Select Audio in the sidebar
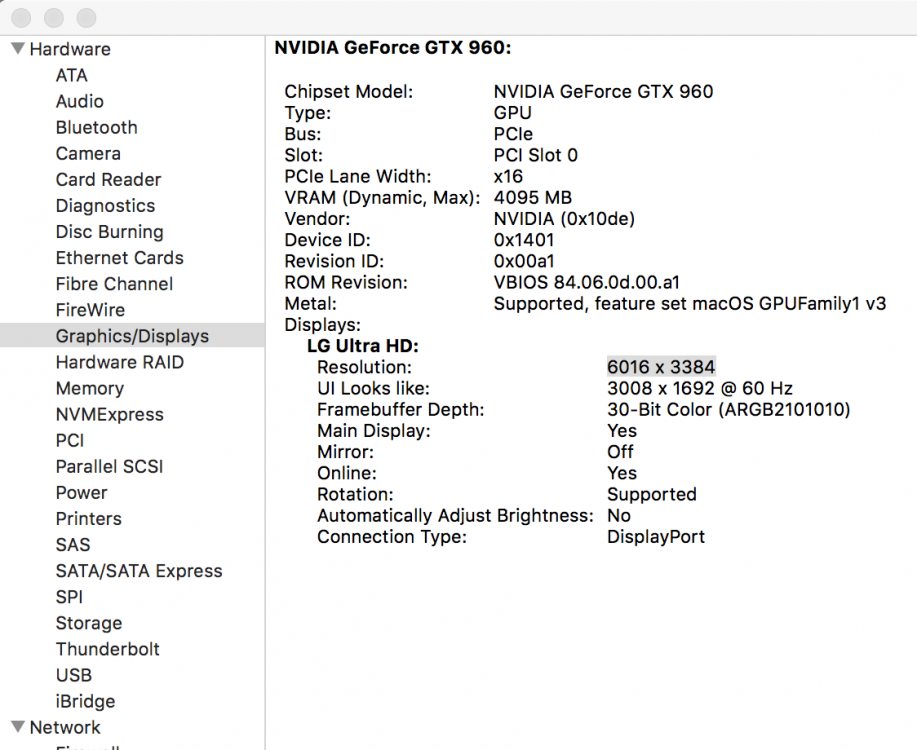This screenshot has height=750, width=917. point(80,101)
